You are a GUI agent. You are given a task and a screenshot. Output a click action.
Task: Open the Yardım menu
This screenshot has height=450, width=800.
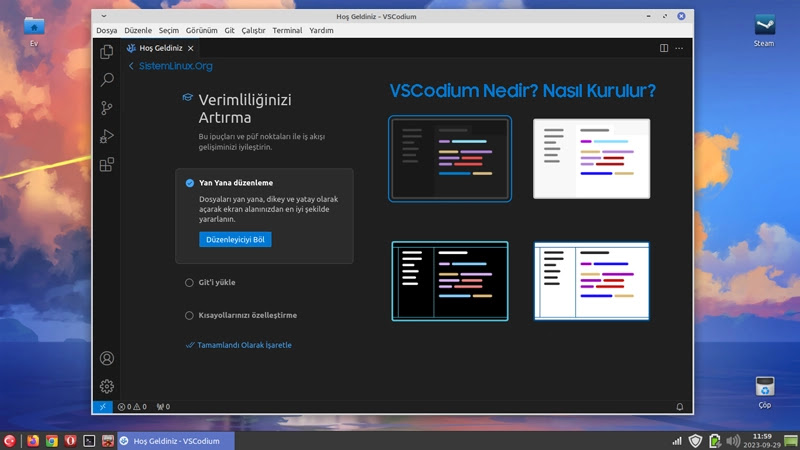(321, 31)
